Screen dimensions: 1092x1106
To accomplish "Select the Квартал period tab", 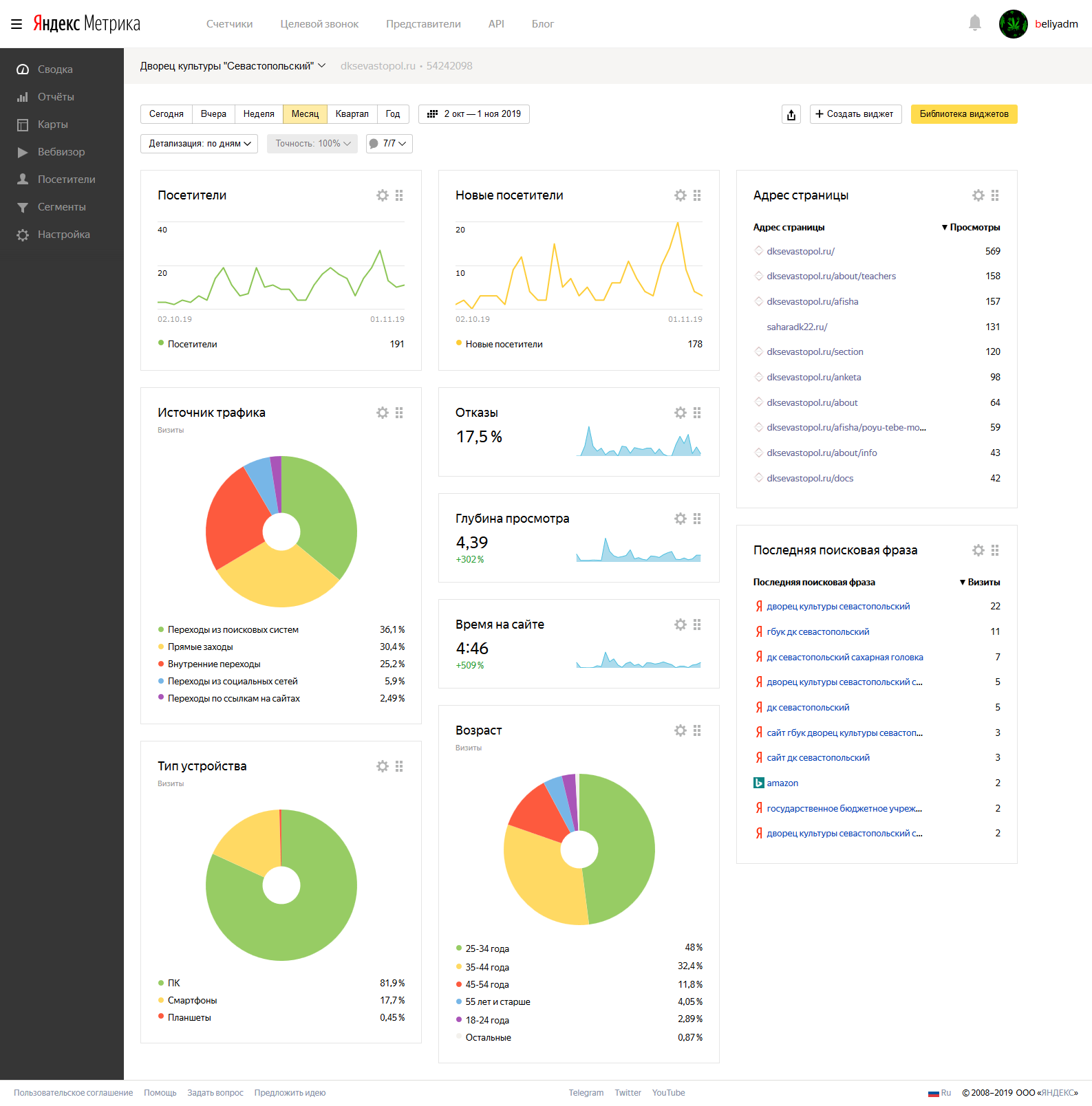I will coord(352,114).
